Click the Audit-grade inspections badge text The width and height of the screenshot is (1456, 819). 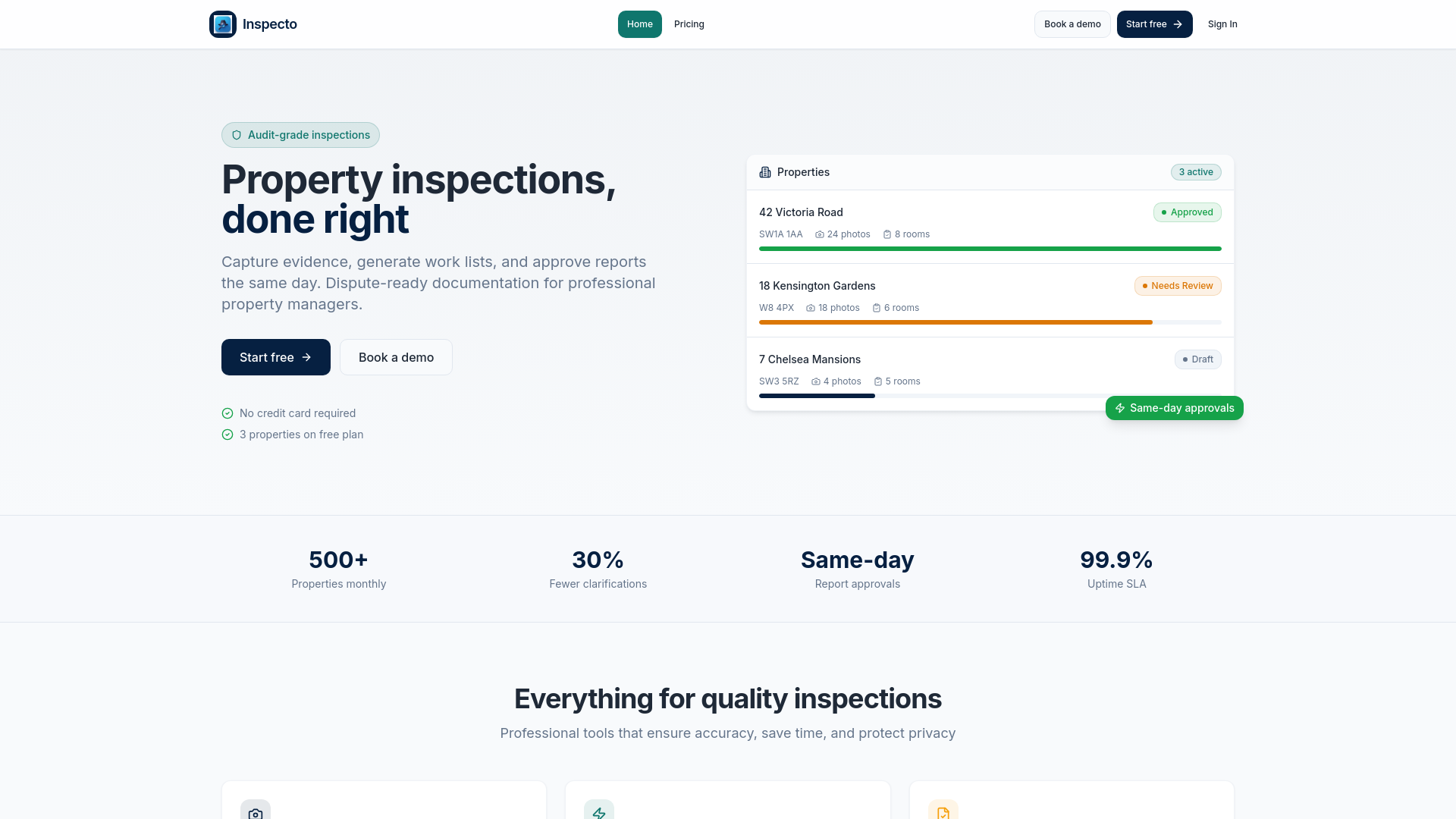[x=309, y=135]
